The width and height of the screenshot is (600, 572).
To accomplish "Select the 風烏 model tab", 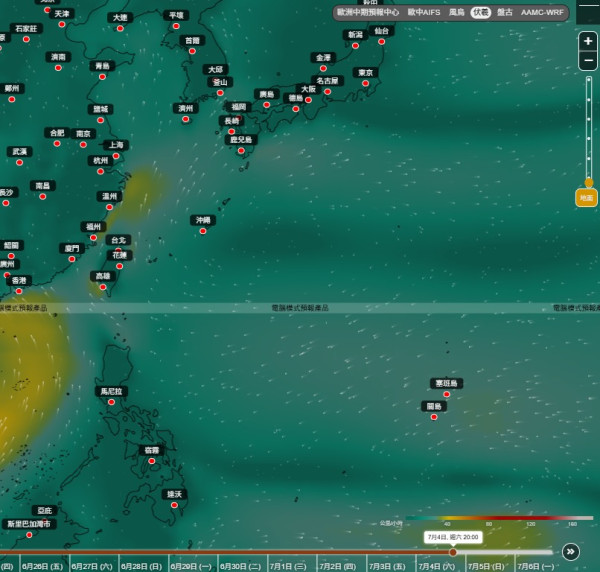I will [x=457, y=13].
